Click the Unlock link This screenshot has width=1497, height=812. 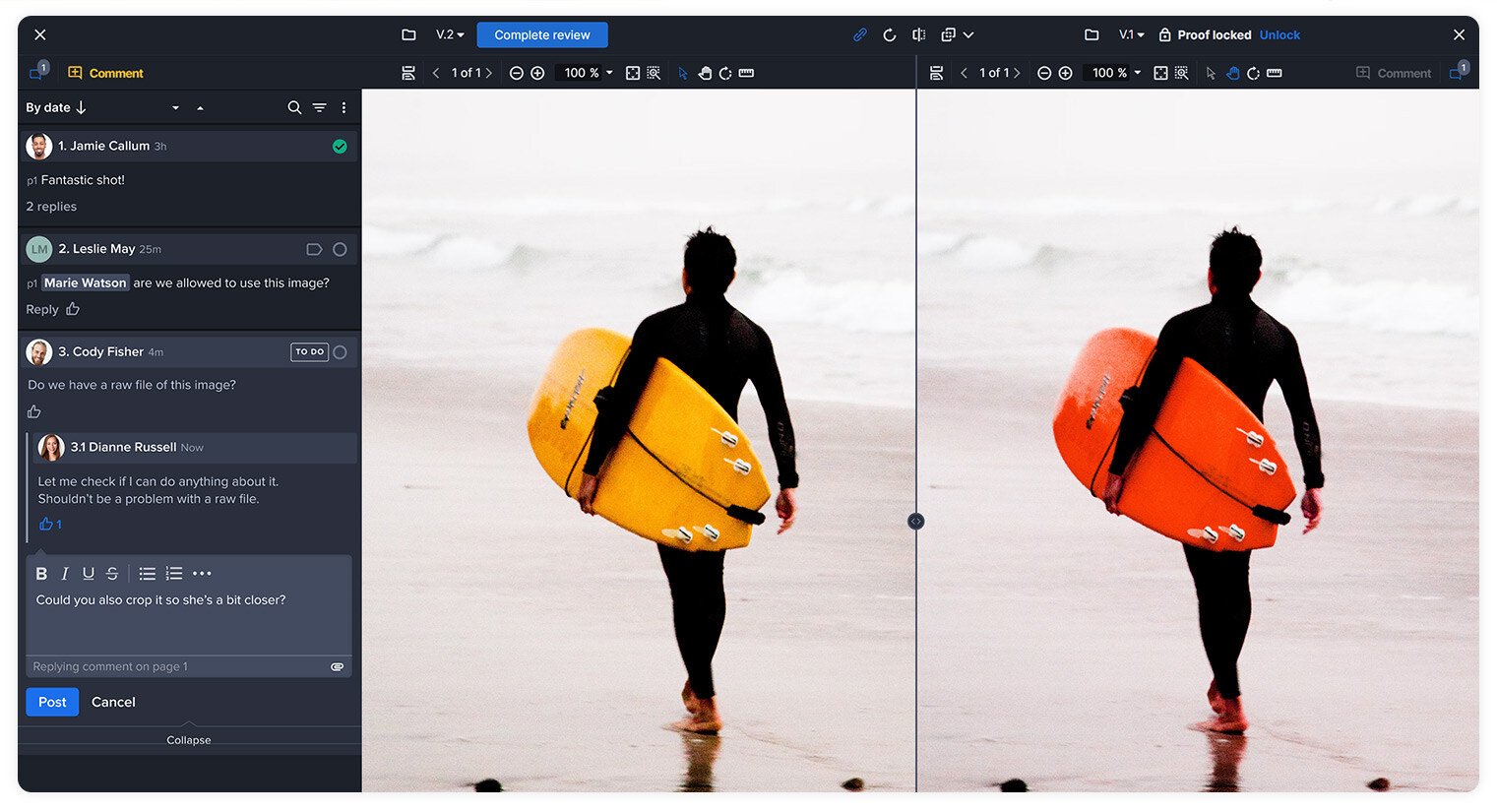pyautogui.click(x=1279, y=34)
